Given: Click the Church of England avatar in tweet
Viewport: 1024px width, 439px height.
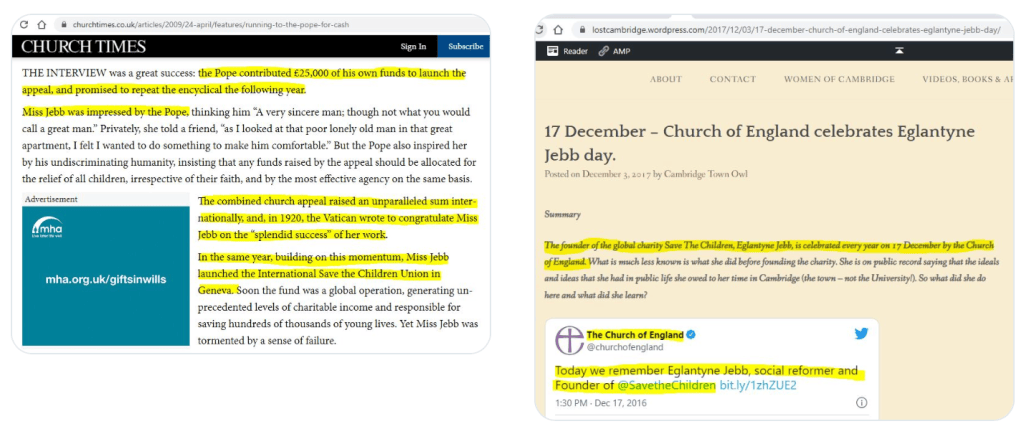Looking at the screenshot, I should click(x=569, y=340).
